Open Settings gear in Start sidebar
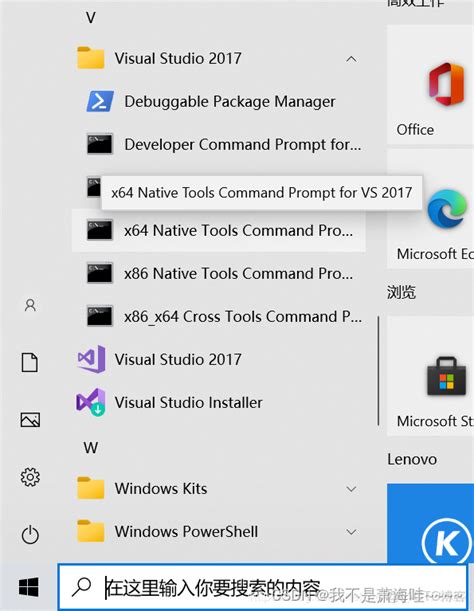The image size is (474, 611). 30,477
